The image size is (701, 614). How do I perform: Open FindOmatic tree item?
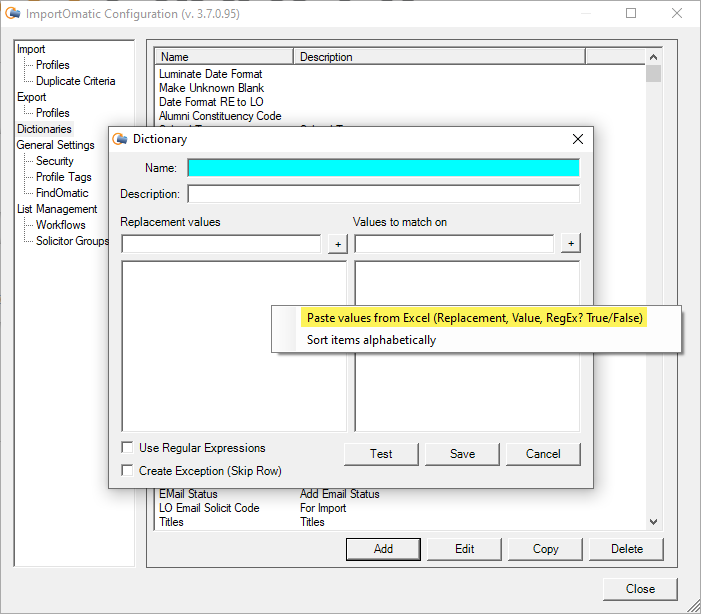(x=62, y=193)
